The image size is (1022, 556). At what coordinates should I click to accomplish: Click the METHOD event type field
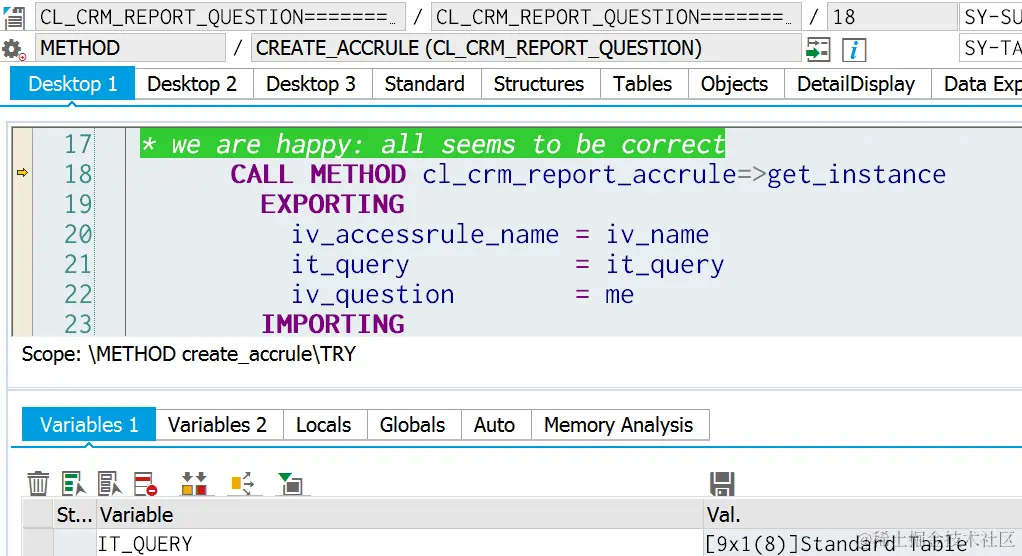(130, 48)
